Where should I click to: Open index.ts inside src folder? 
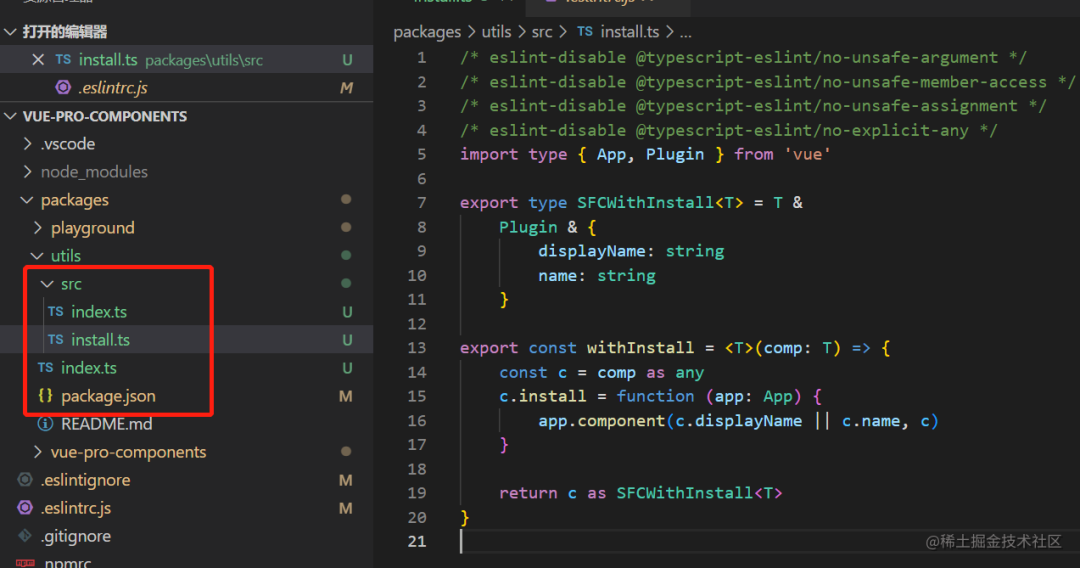point(98,312)
